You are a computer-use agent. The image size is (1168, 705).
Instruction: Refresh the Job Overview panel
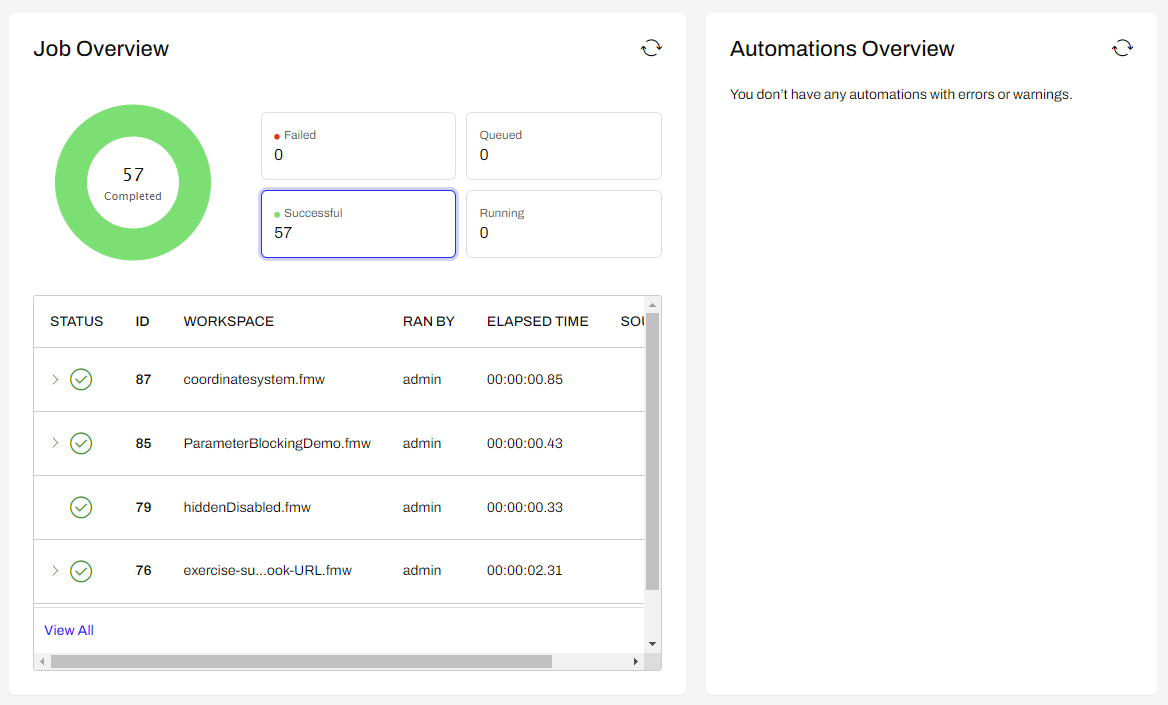[650, 47]
